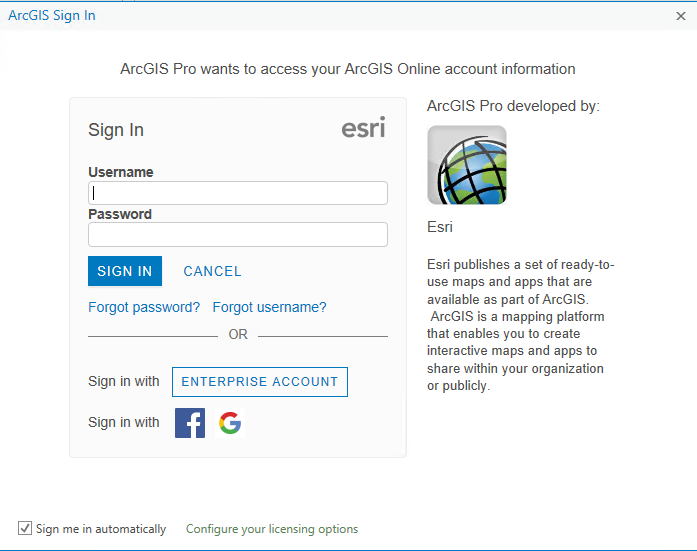
Task: Click the 'ArcGIS Pro wants to access' heading
Action: coord(348,69)
